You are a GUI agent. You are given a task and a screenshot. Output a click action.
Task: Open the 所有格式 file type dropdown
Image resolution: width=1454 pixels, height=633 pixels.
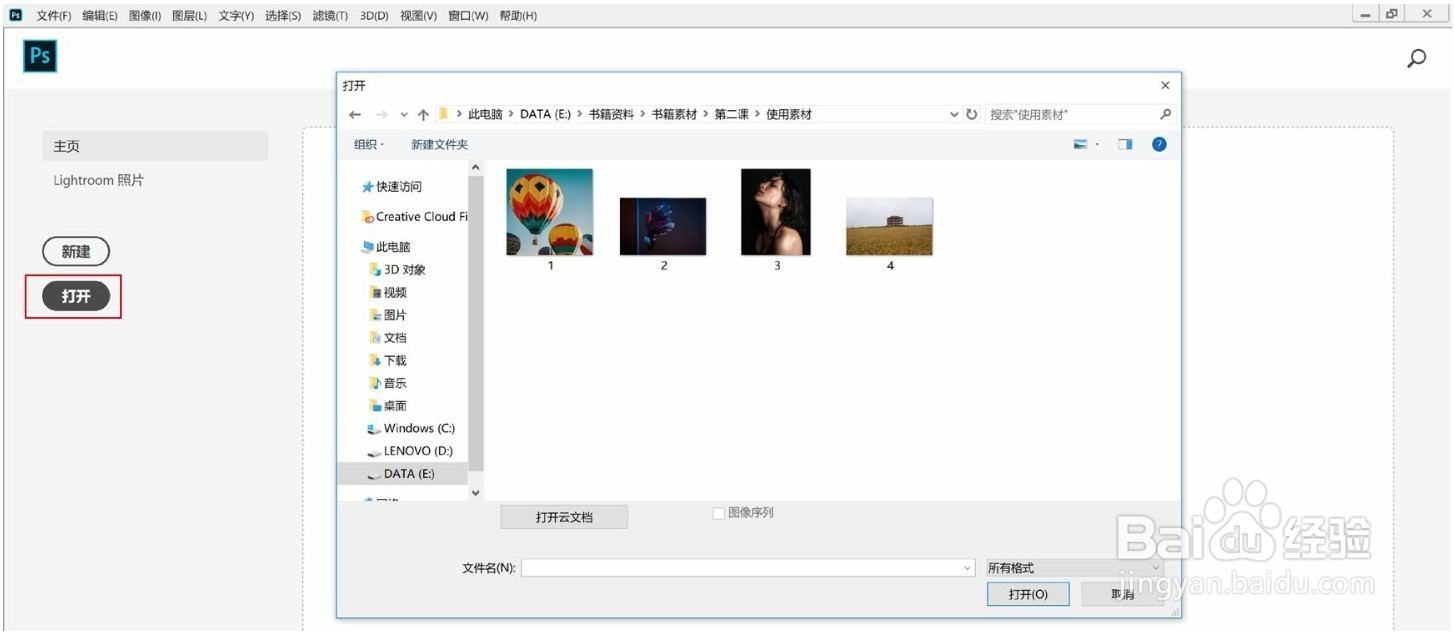click(x=1075, y=568)
